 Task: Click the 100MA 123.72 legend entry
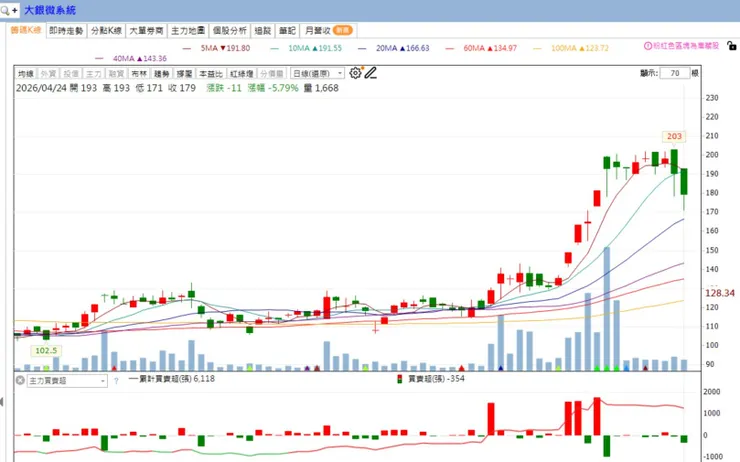[x=571, y=48]
